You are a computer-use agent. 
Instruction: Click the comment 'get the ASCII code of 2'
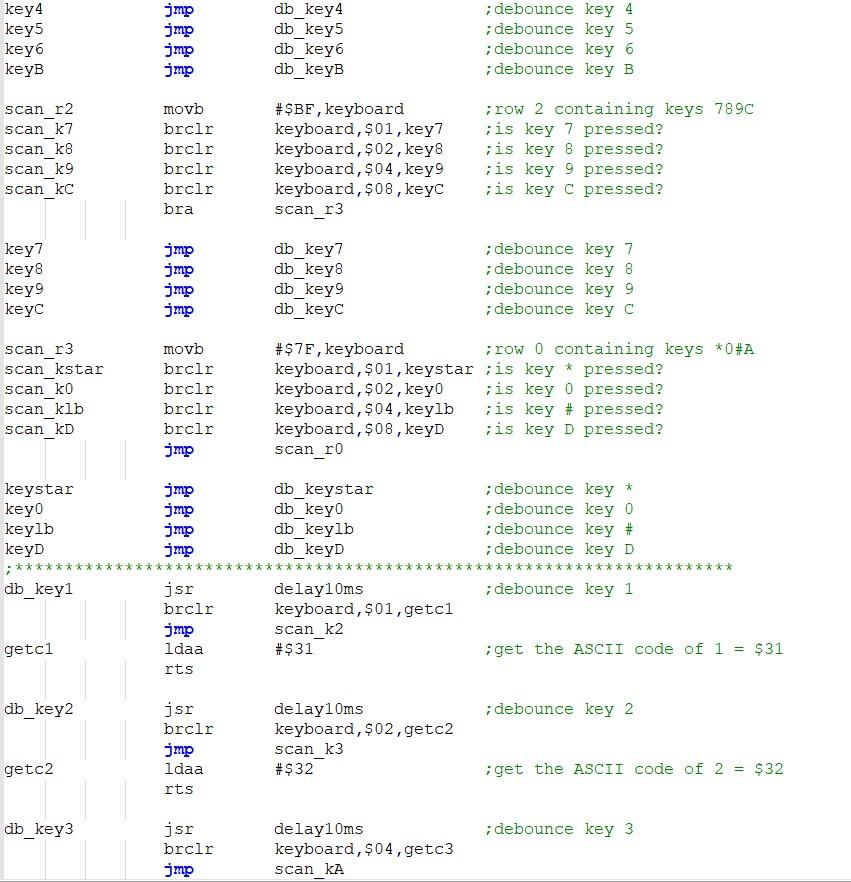click(630, 769)
